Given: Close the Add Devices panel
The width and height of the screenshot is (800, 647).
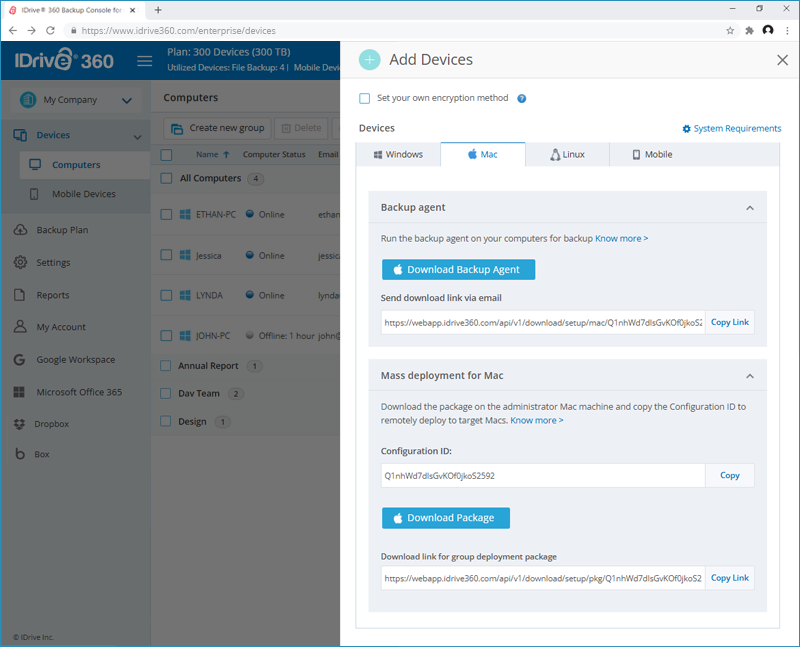Looking at the screenshot, I should click(782, 60).
